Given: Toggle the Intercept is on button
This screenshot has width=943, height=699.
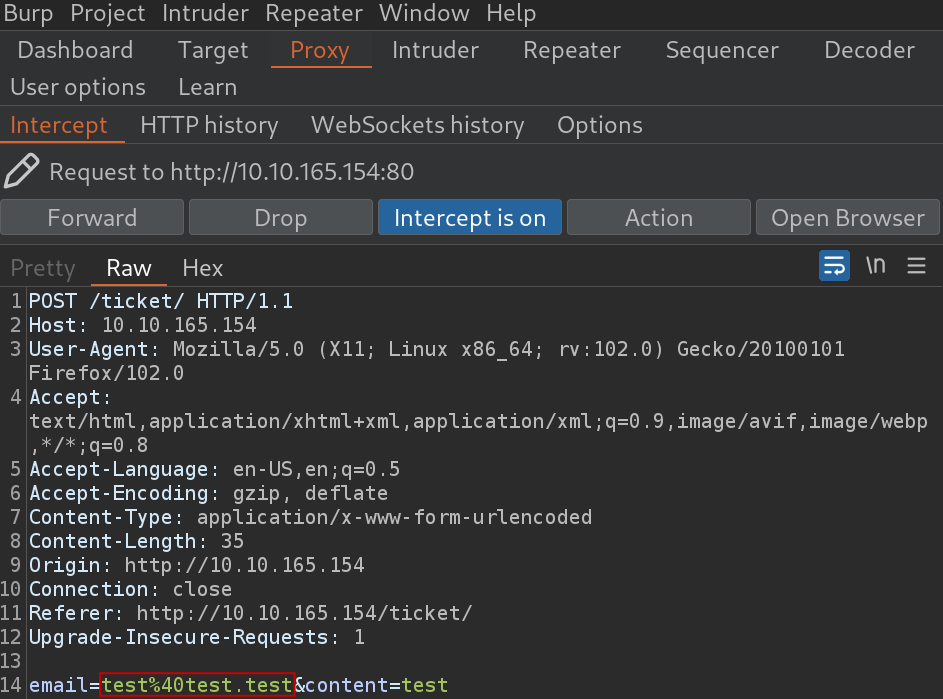Looking at the screenshot, I should [x=470, y=217].
